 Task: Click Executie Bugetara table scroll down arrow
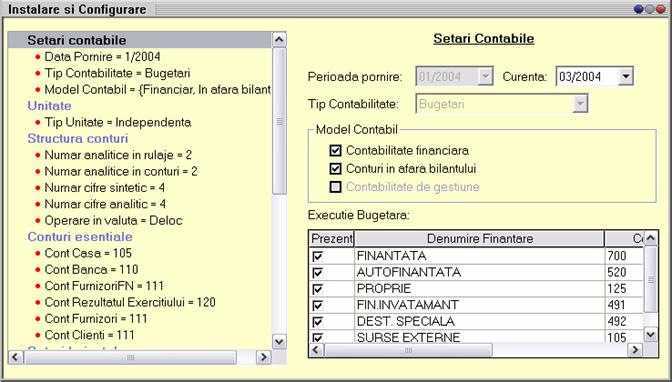pos(651,334)
